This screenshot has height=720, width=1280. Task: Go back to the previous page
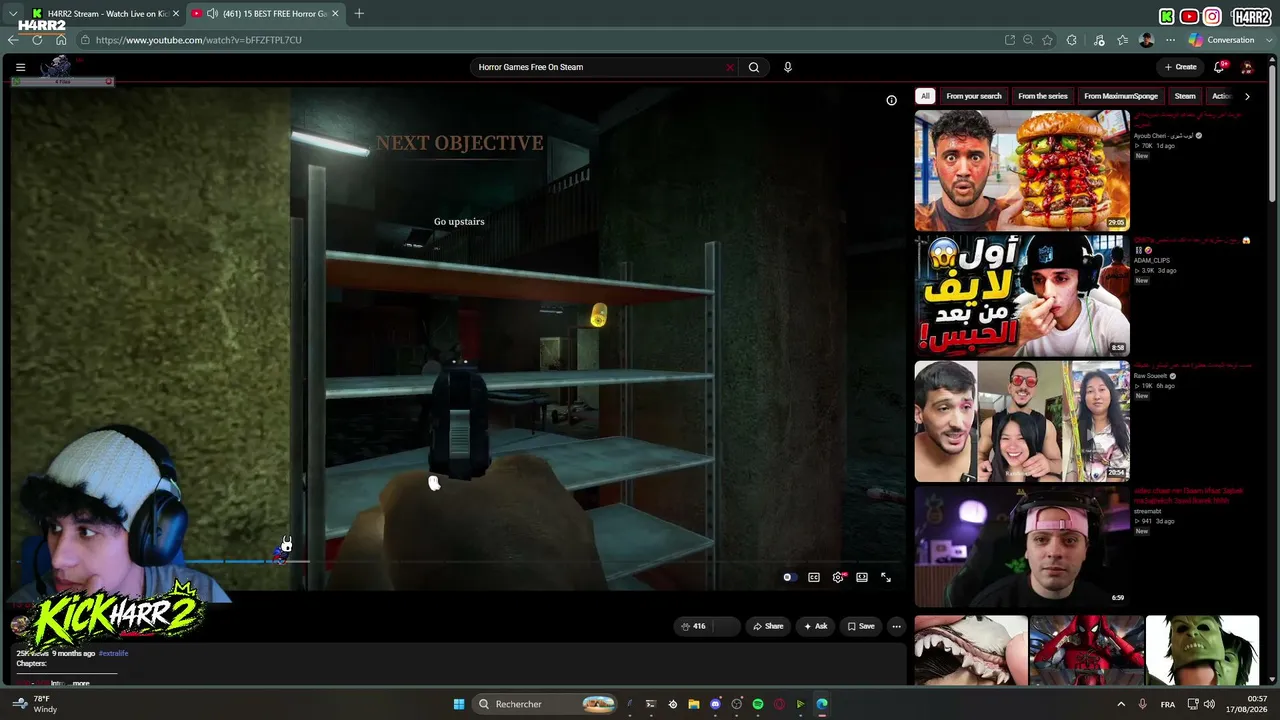coord(13,40)
